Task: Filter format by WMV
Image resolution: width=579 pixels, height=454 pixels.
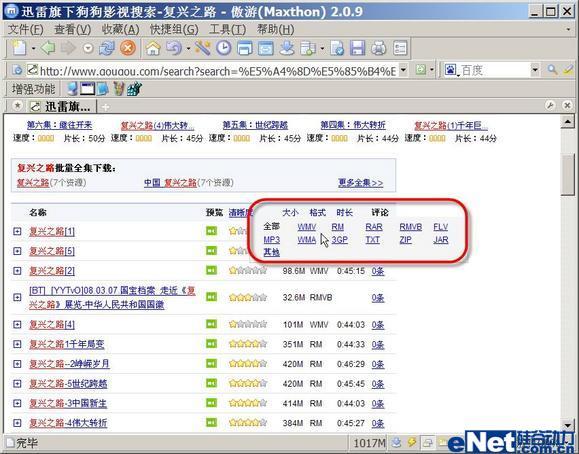Action: pyautogui.click(x=306, y=227)
